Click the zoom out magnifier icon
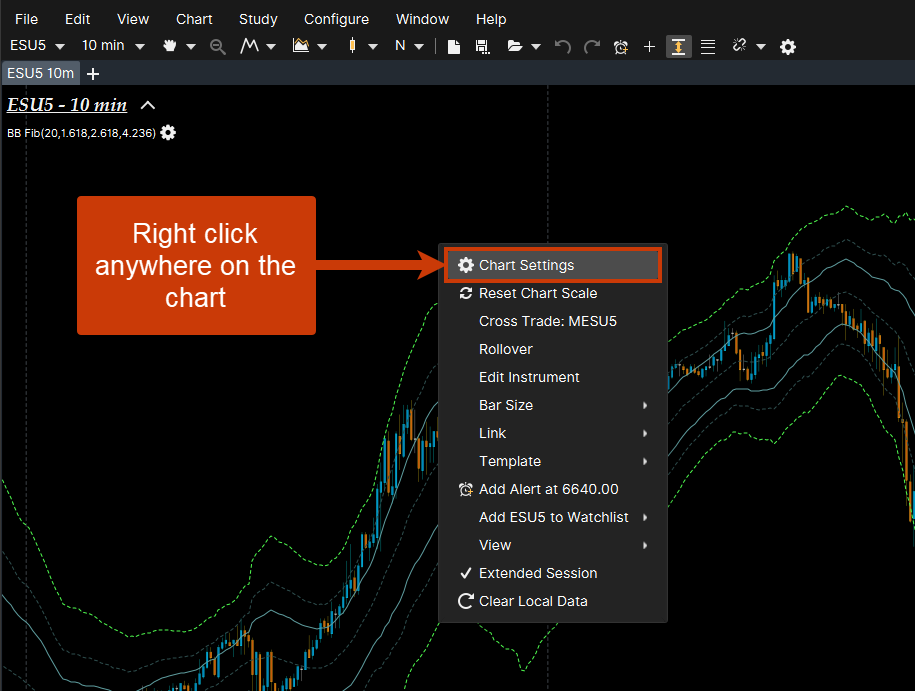 [x=218, y=46]
